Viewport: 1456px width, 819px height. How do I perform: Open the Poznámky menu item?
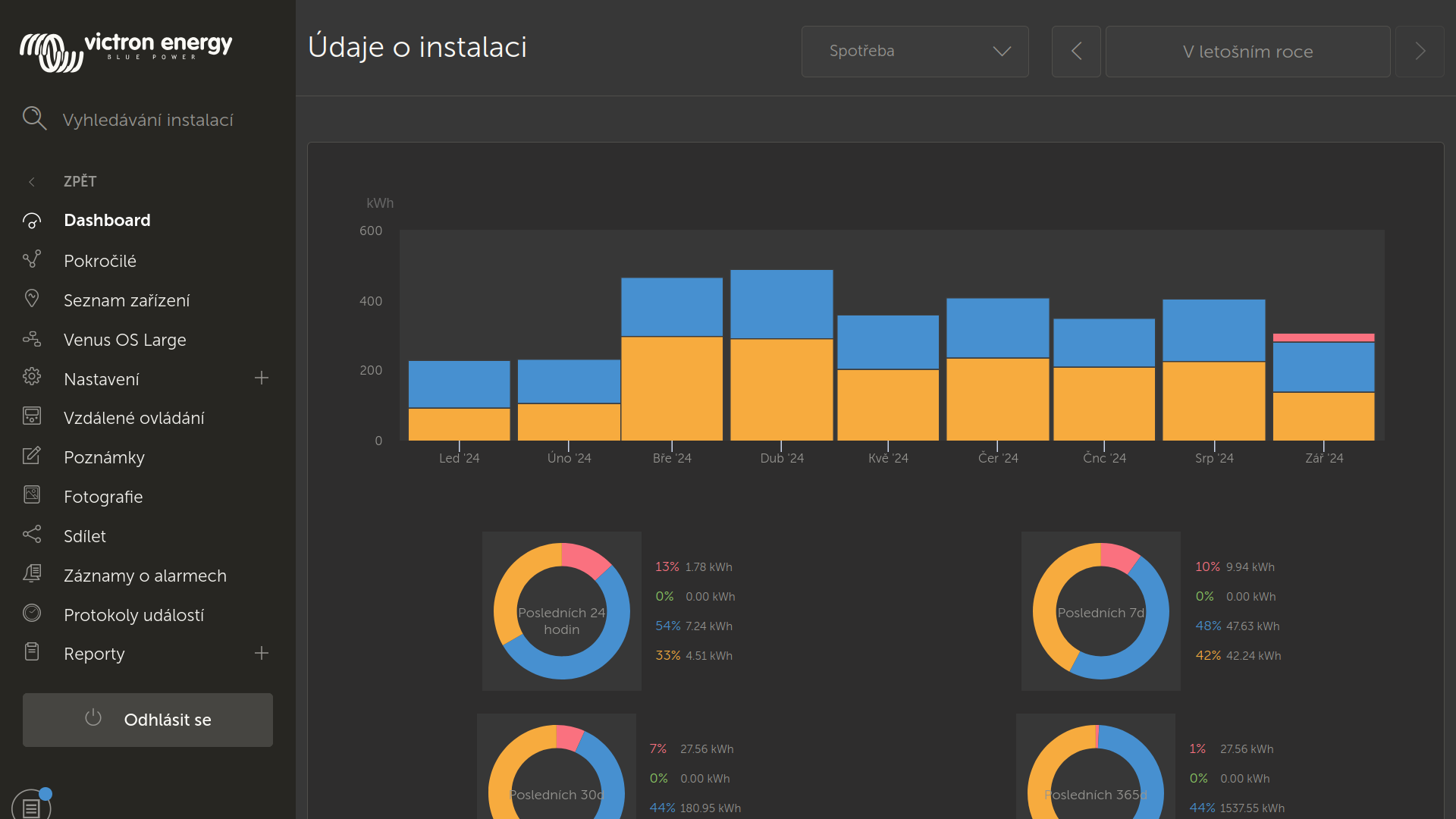[104, 457]
